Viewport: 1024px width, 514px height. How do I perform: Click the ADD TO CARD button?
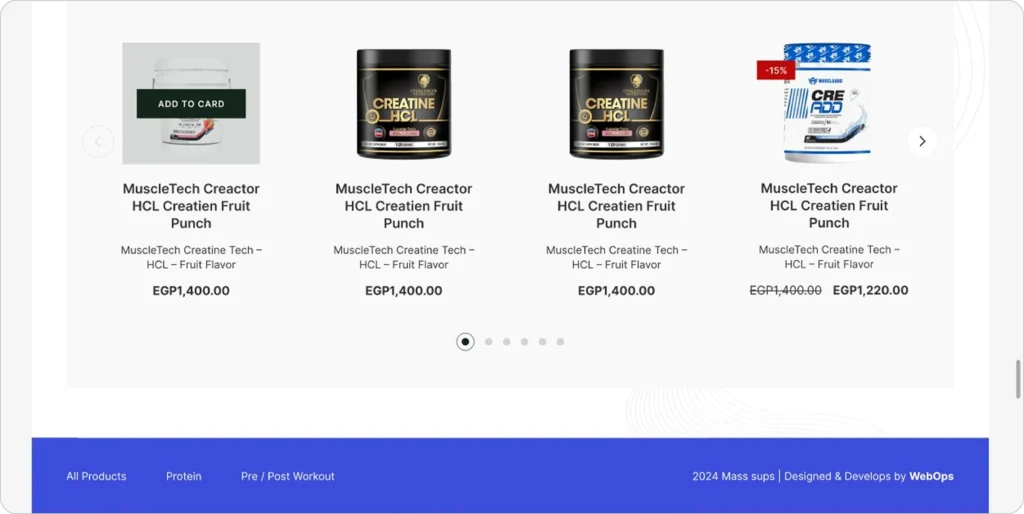pos(191,104)
